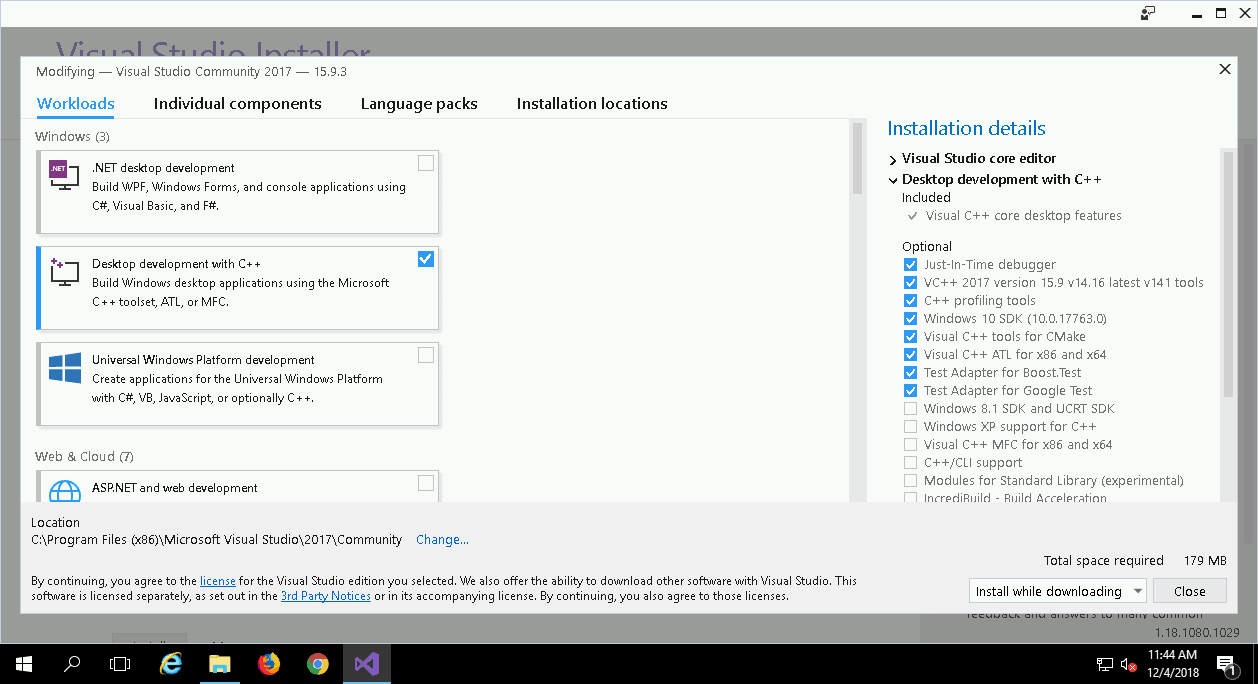Launch Google Chrome from the taskbar
The height and width of the screenshot is (684, 1258).
[x=318, y=664]
